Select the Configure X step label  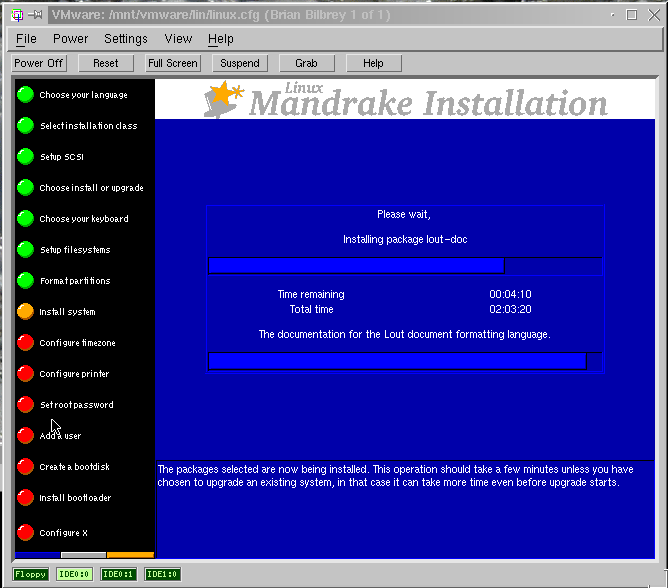pyautogui.click(x=63, y=533)
